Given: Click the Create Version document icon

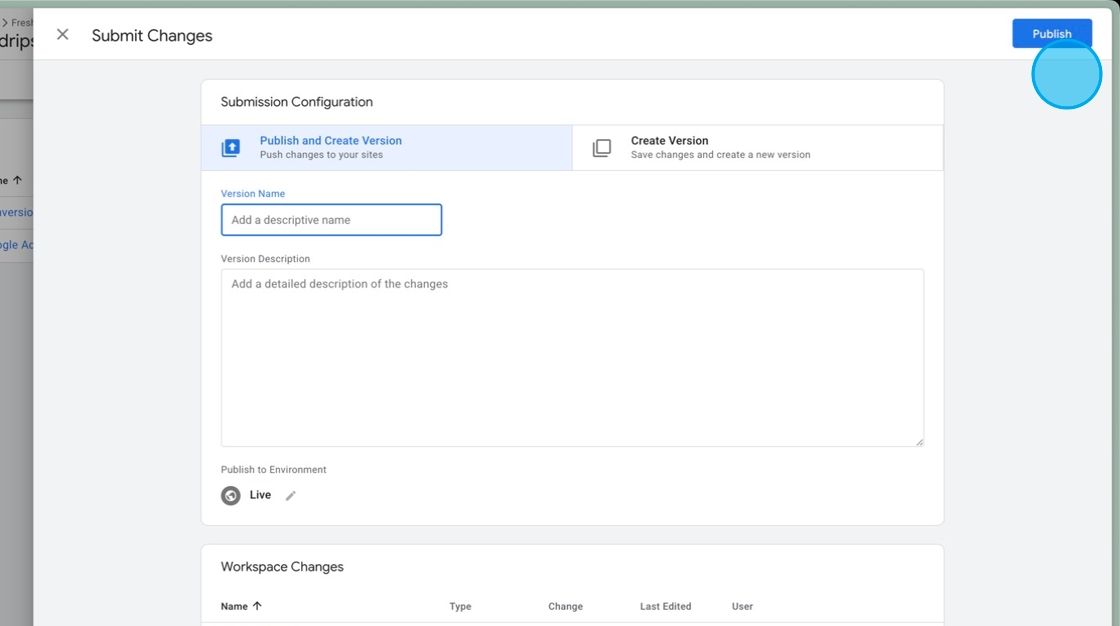Looking at the screenshot, I should click(x=603, y=147).
